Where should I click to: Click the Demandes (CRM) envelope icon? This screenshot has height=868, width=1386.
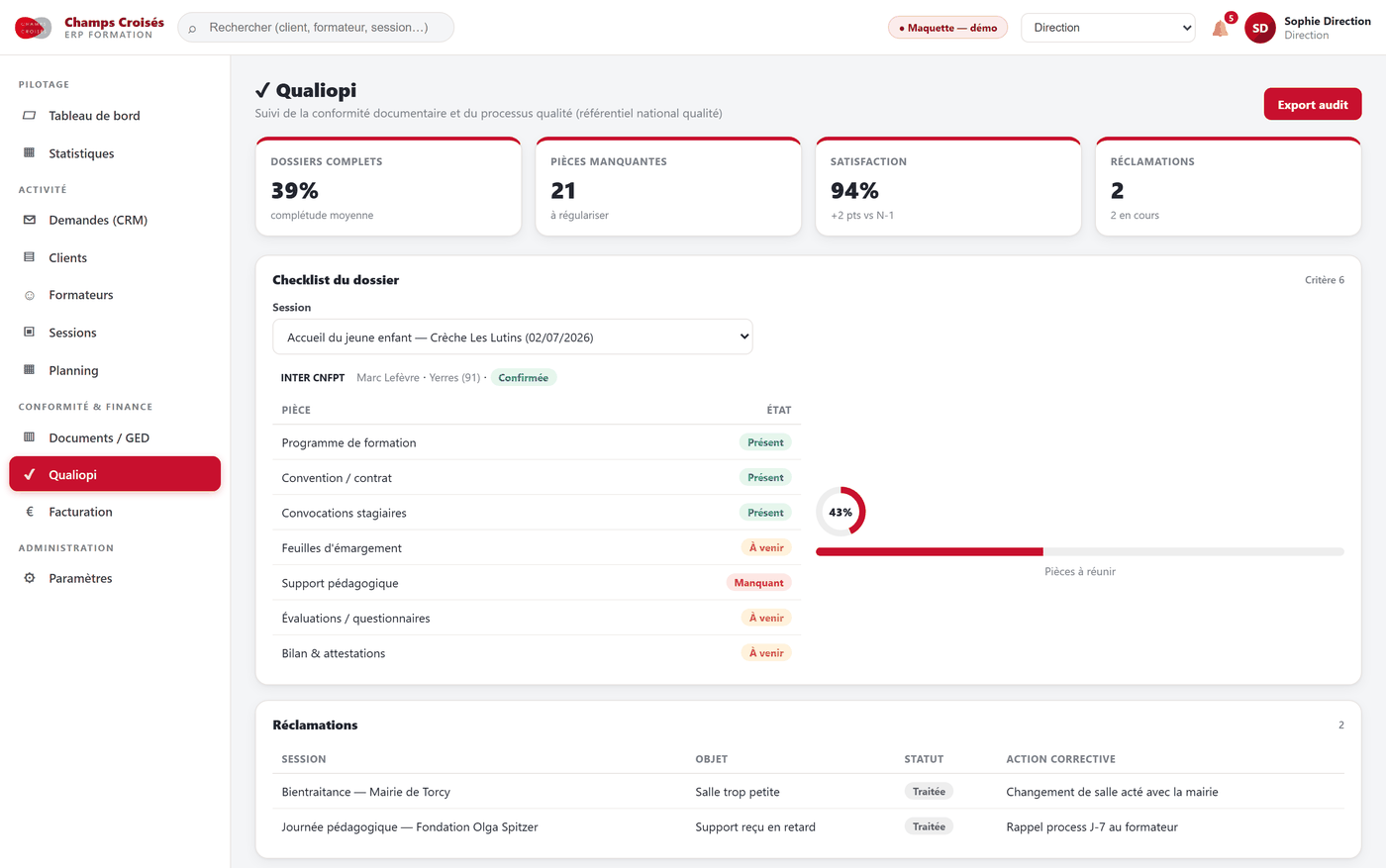click(29, 220)
